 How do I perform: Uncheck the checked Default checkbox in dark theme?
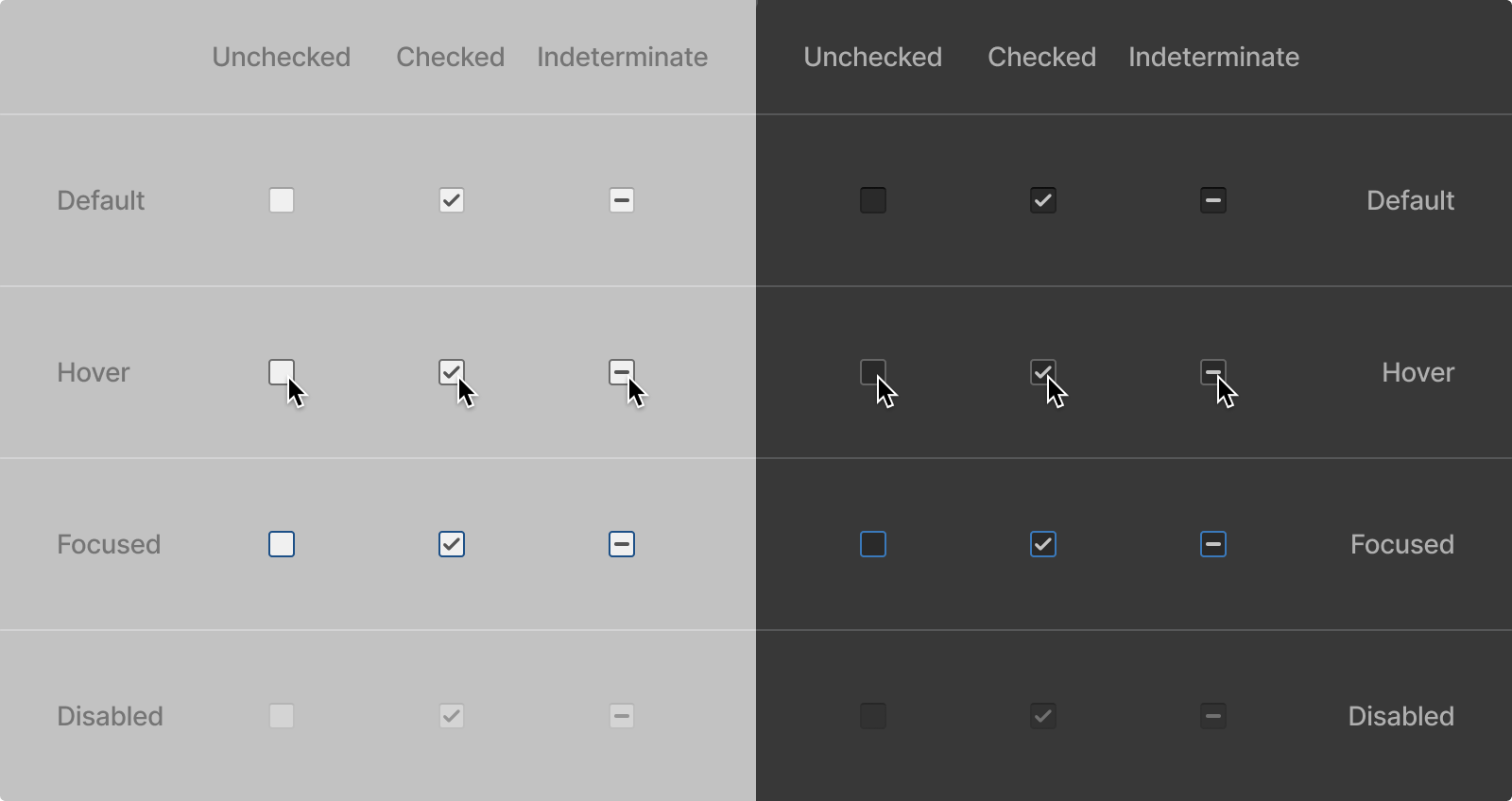tap(1041, 200)
